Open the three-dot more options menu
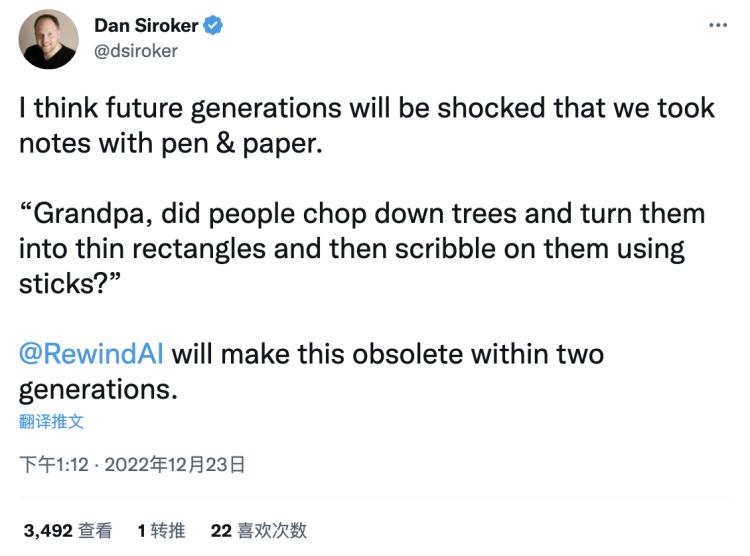750x556 pixels. [x=717, y=26]
